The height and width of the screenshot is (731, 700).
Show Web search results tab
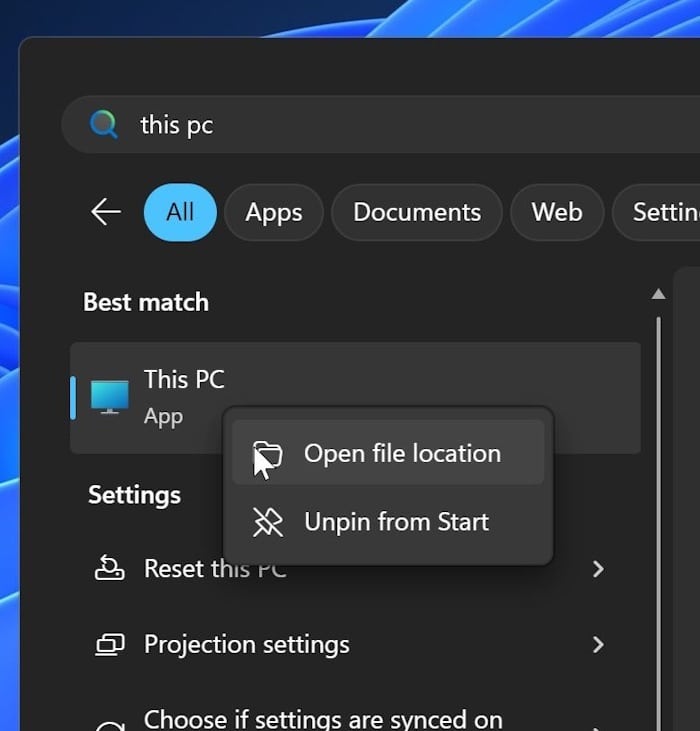pos(557,212)
